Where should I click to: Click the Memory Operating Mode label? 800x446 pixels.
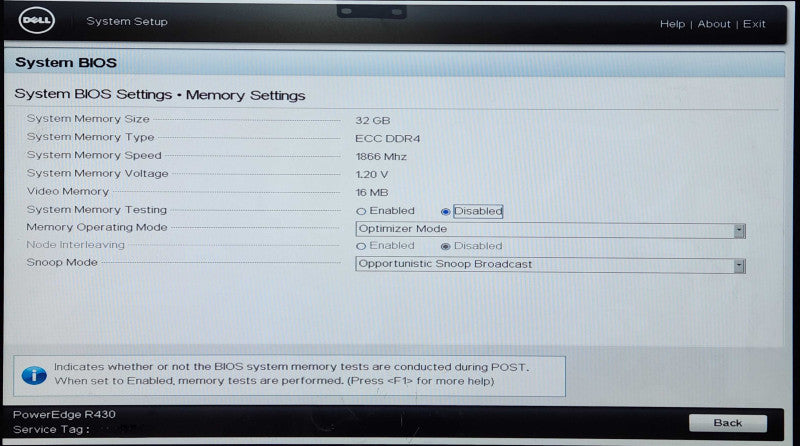97,227
